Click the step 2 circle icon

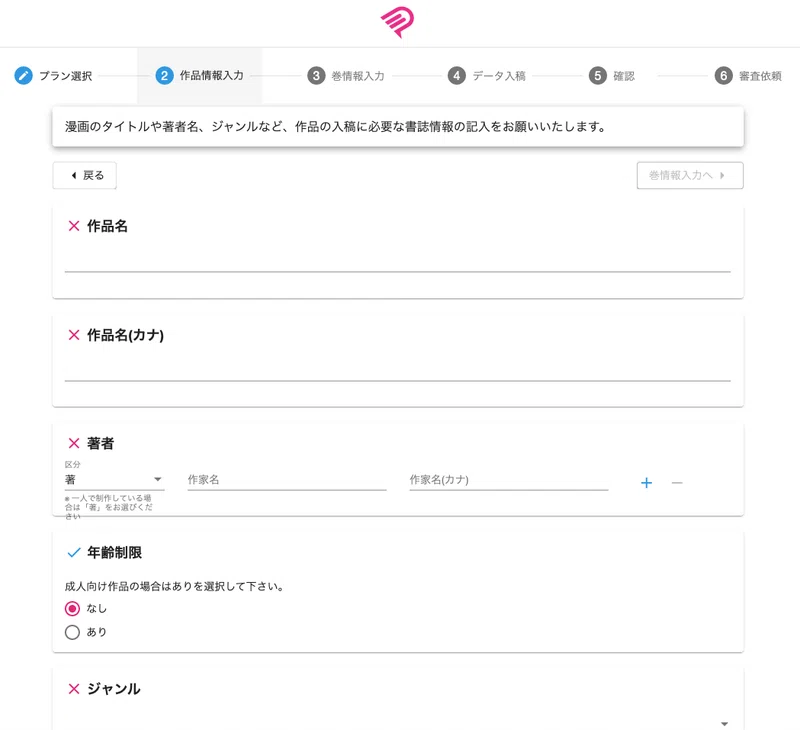tap(164, 75)
